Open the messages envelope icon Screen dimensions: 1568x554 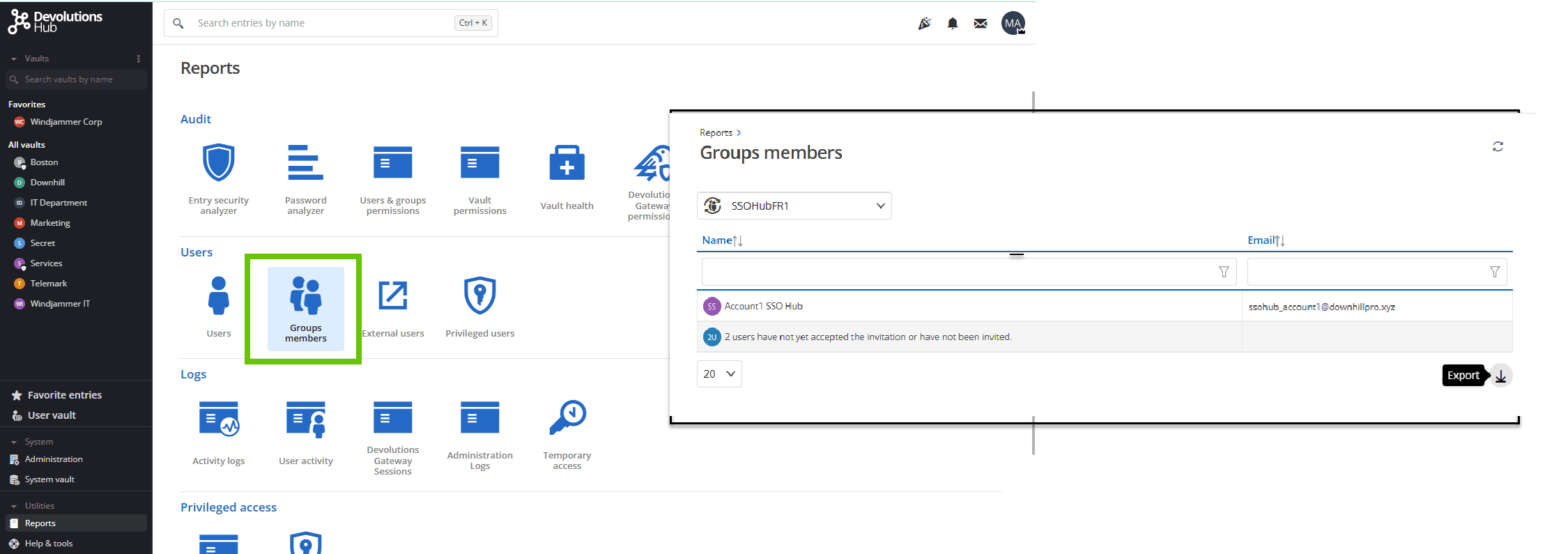(x=980, y=24)
